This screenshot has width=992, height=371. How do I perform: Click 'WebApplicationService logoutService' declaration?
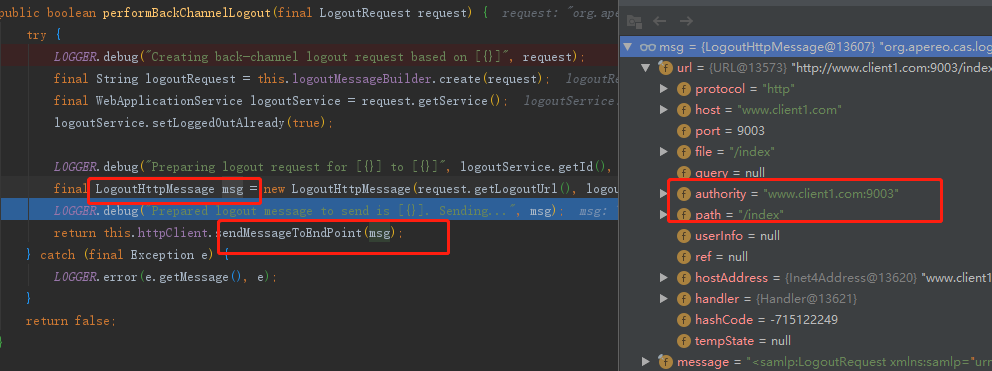218,101
